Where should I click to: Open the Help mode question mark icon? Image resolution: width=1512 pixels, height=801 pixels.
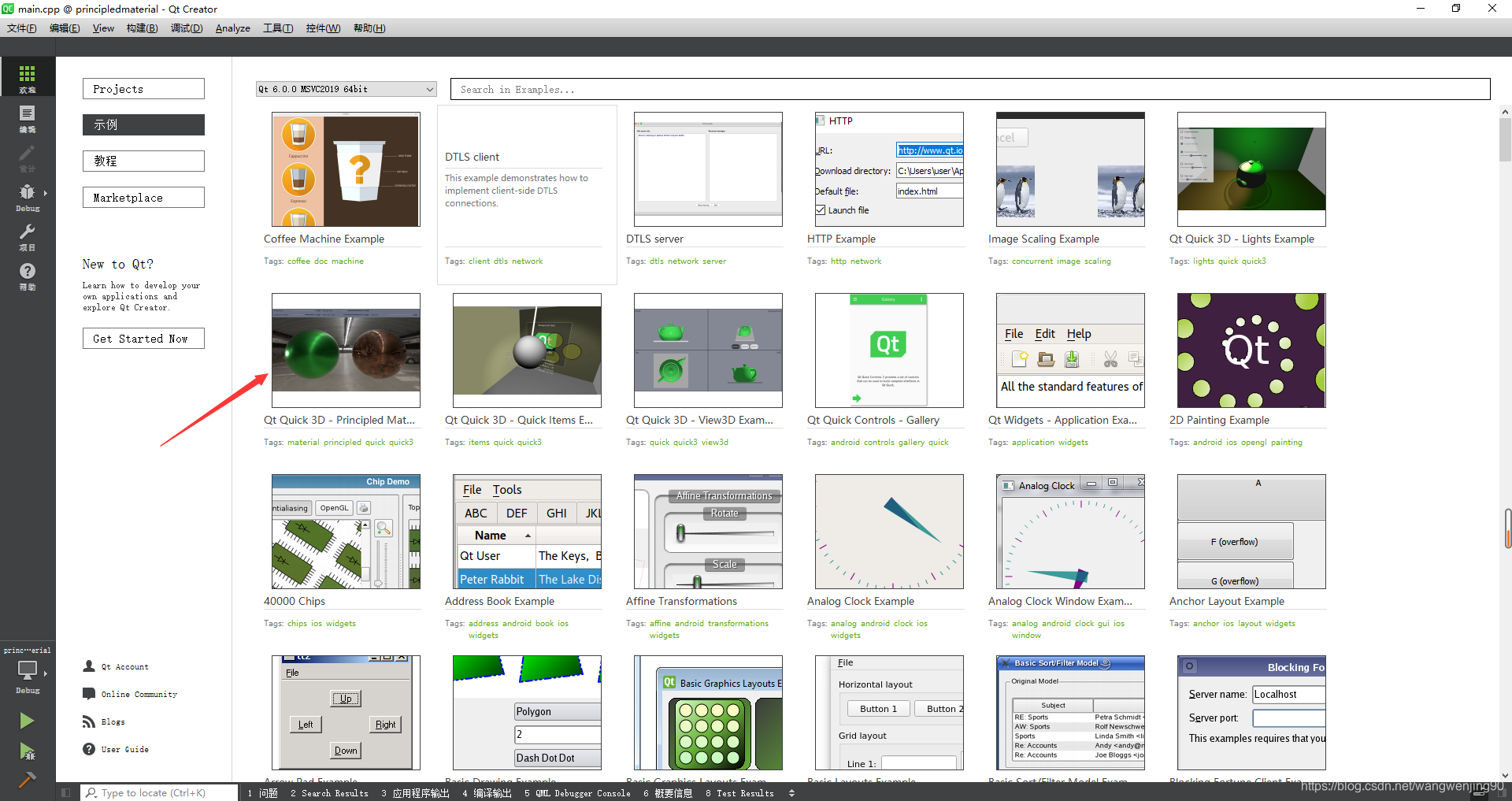point(27,271)
